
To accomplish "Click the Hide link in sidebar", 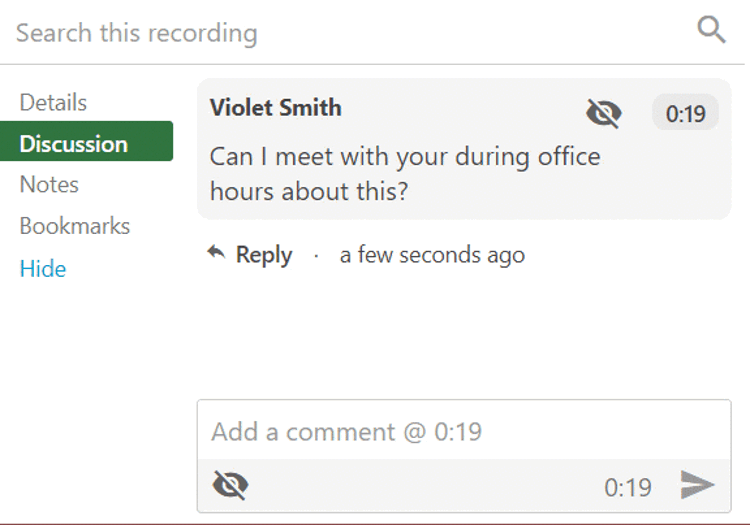I will (x=43, y=269).
